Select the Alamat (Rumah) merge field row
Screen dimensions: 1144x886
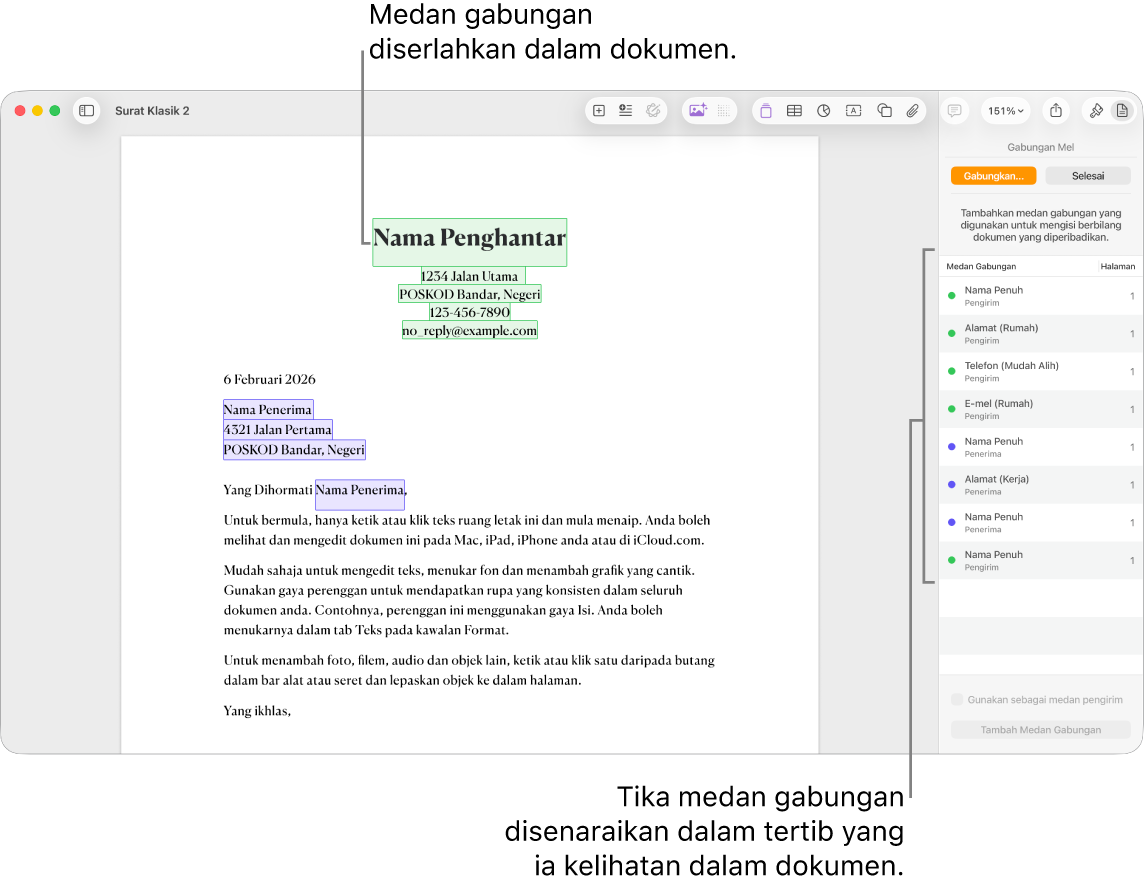click(x=1041, y=334)
